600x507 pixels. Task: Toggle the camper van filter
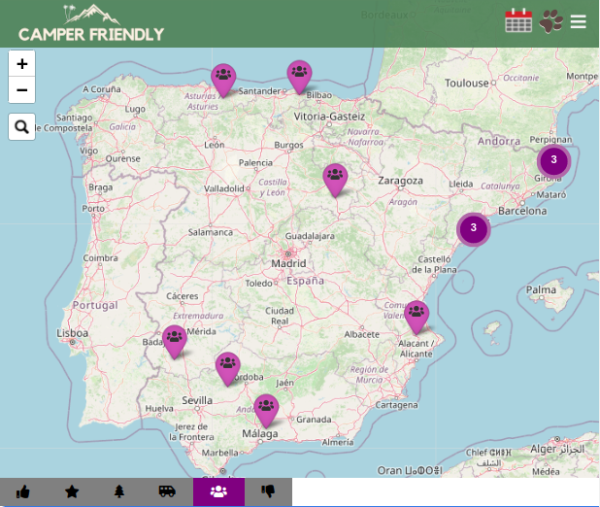coord(167,491)
